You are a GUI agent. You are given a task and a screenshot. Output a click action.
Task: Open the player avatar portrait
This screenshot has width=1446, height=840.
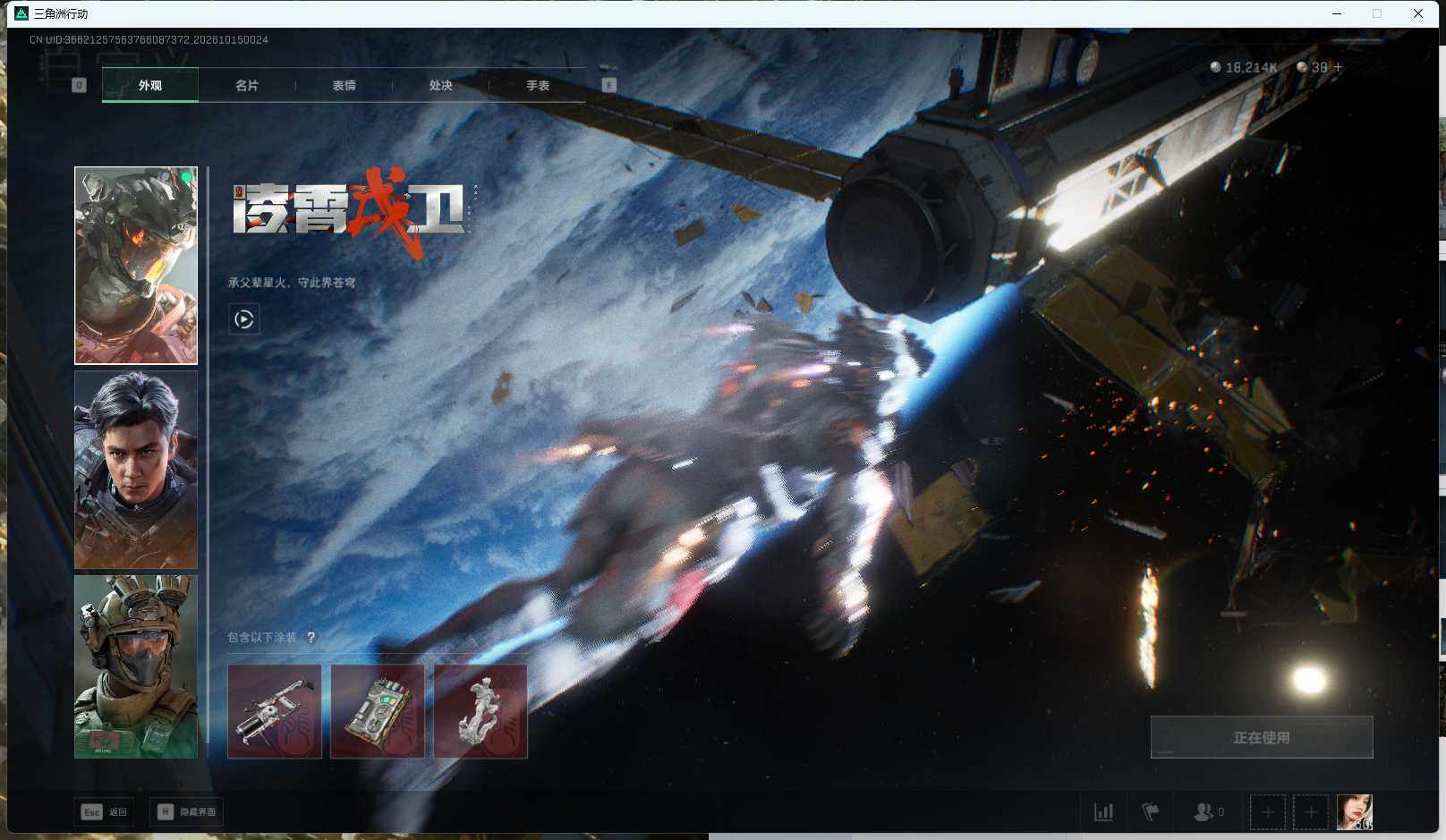tap(1355, 812)
